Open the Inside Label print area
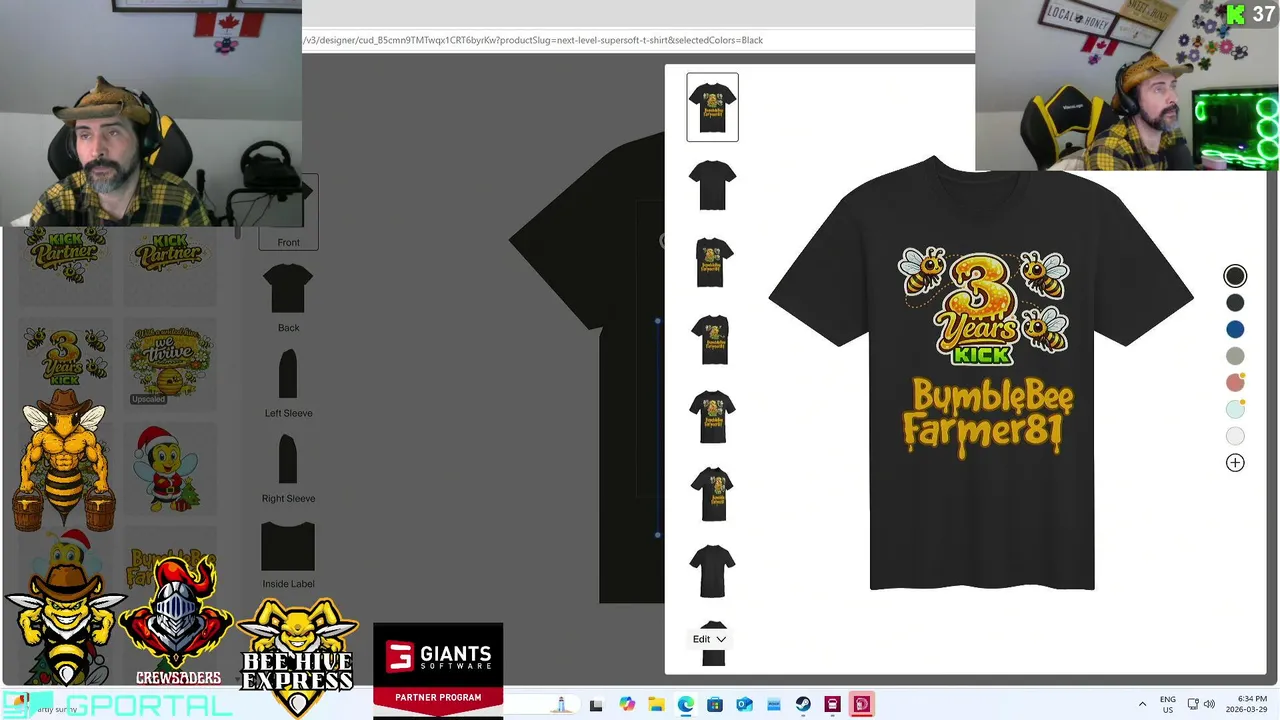Image resolution: width=1280 pixels, height=720 pixels. click(x=288, y=555)
